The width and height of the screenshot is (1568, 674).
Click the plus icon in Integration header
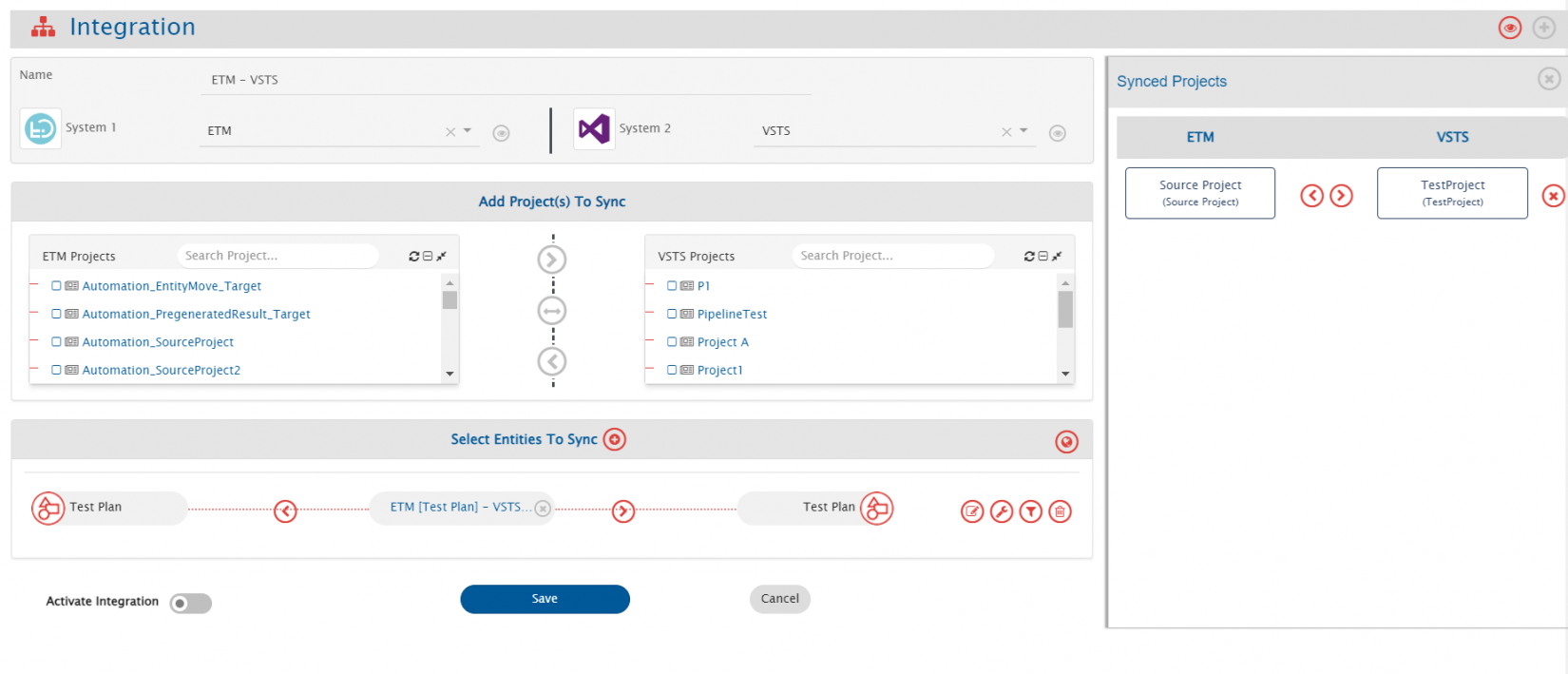[x=1544, y=28]
